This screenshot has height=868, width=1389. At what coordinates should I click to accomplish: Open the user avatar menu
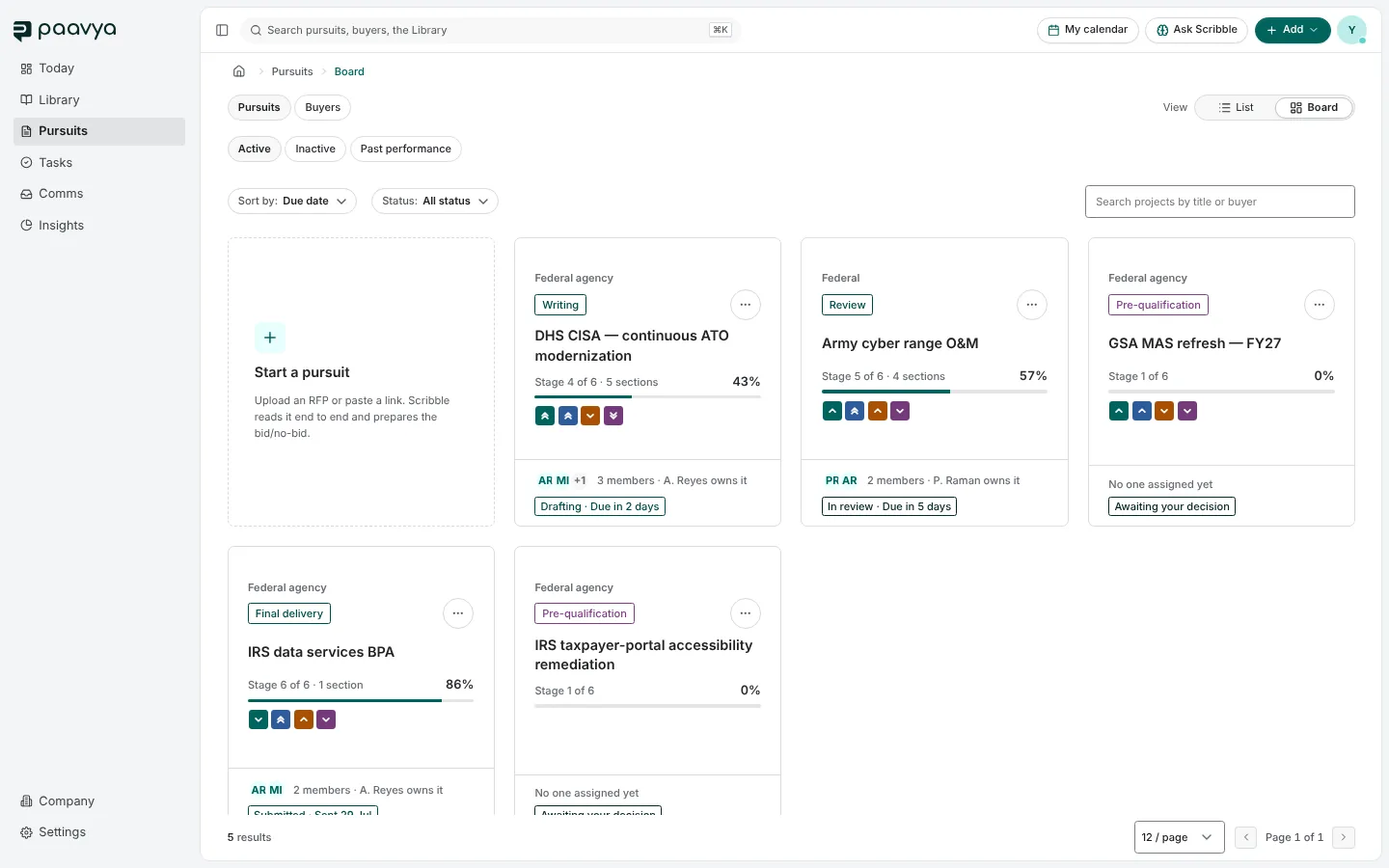pos(1351,30)
